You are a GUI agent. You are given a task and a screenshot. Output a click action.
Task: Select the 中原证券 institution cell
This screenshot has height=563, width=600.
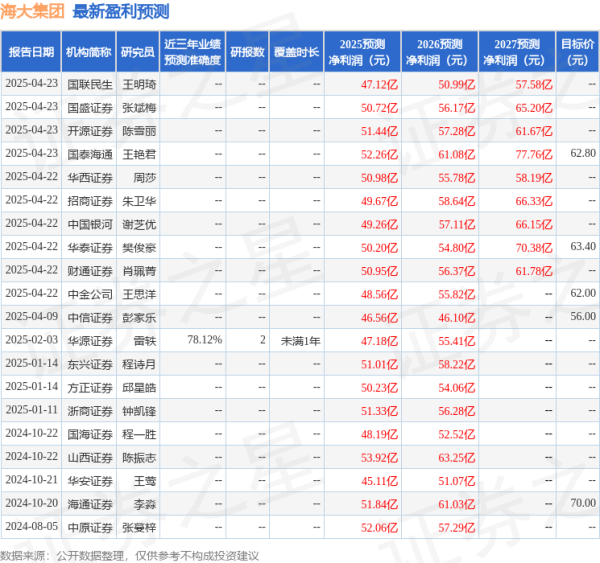pyautogui.click(x=90, y=528)
